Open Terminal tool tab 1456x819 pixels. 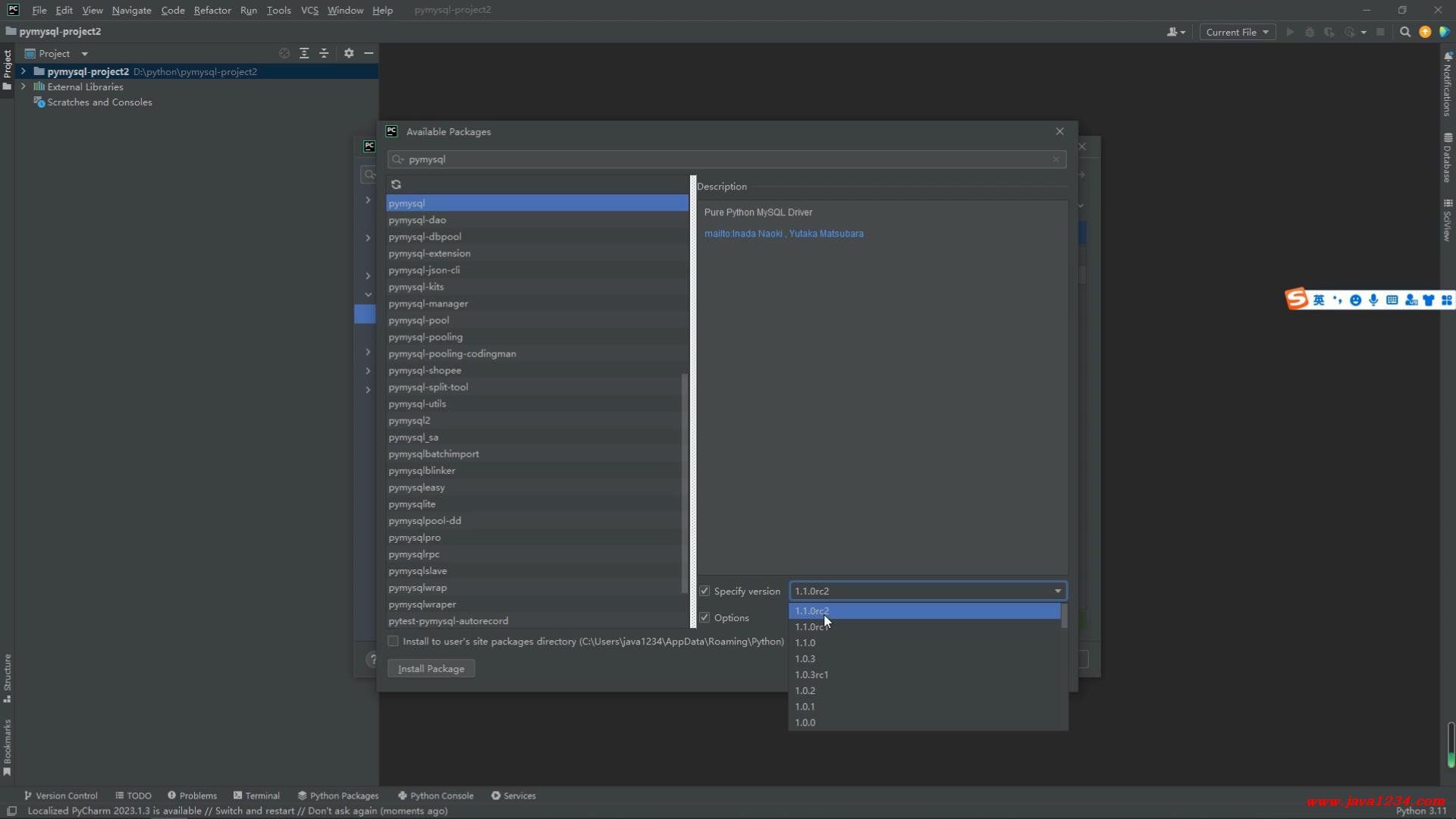(x=256, y=795)
